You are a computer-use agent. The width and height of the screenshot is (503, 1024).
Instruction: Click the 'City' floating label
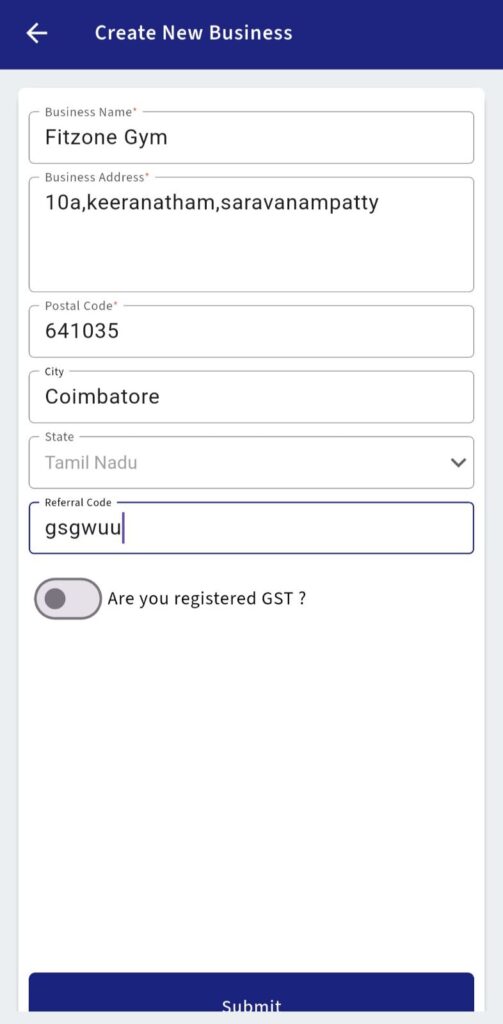[54, 372]
